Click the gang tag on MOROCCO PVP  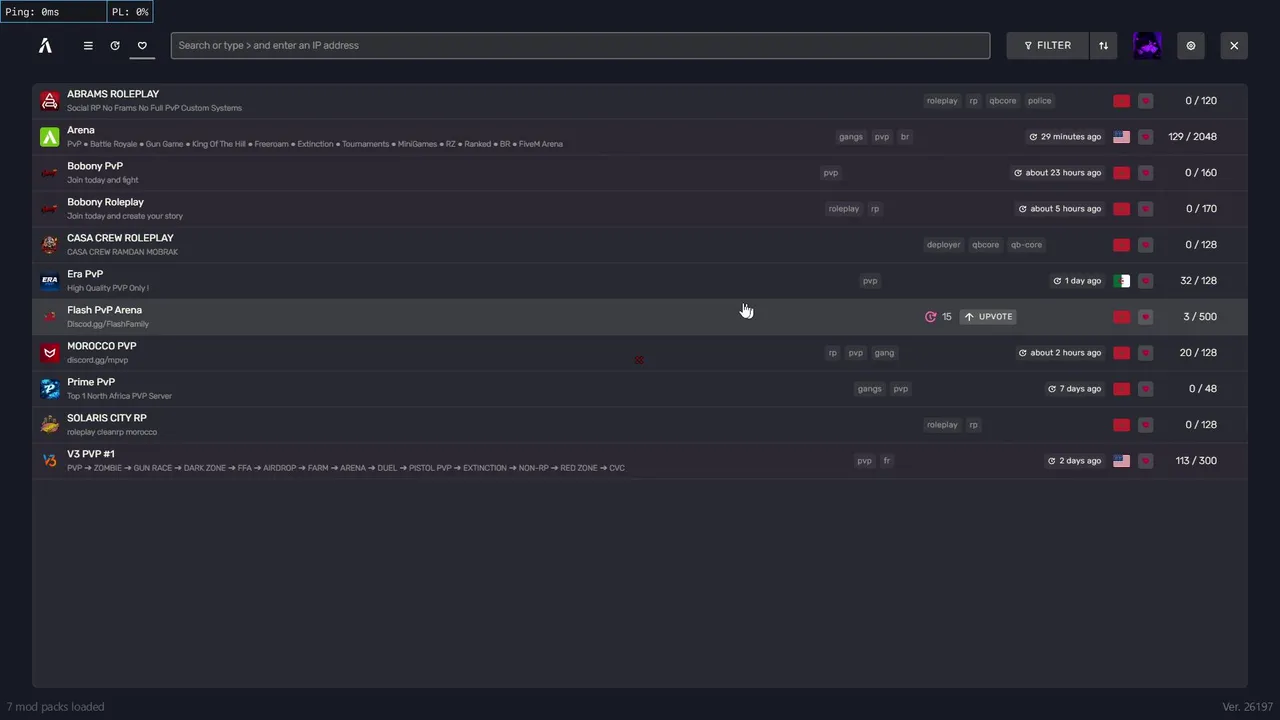pos(884,352)
